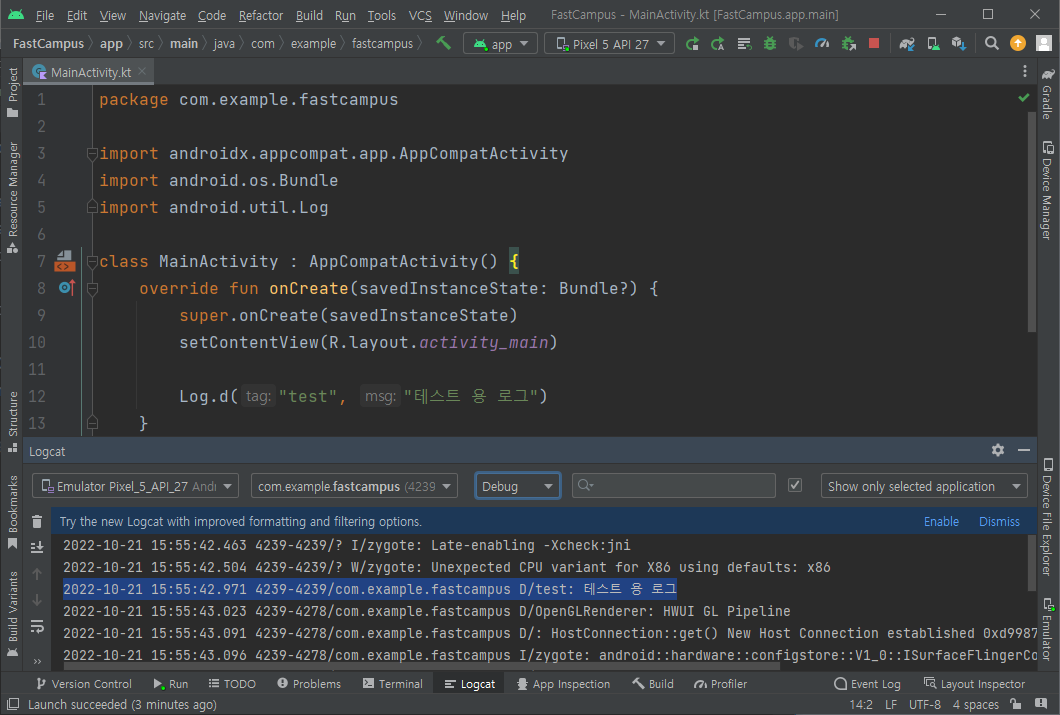Click the related XML gutter icon on line 7
The width and height of the screenshot is (1060, 715).
coord(65,261)
